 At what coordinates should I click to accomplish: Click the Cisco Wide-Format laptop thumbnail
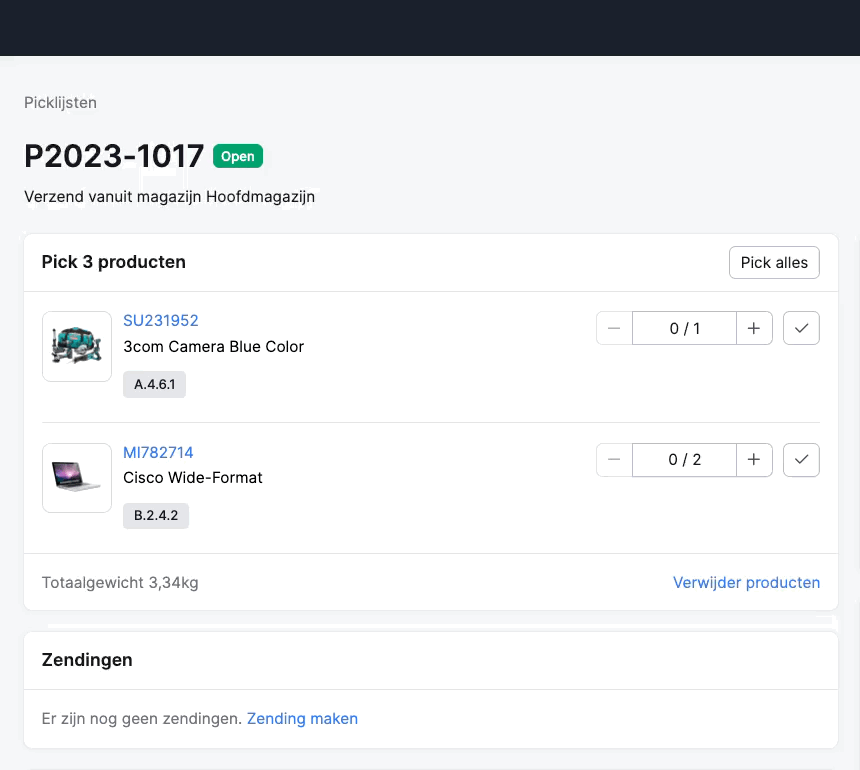[77, 478]
